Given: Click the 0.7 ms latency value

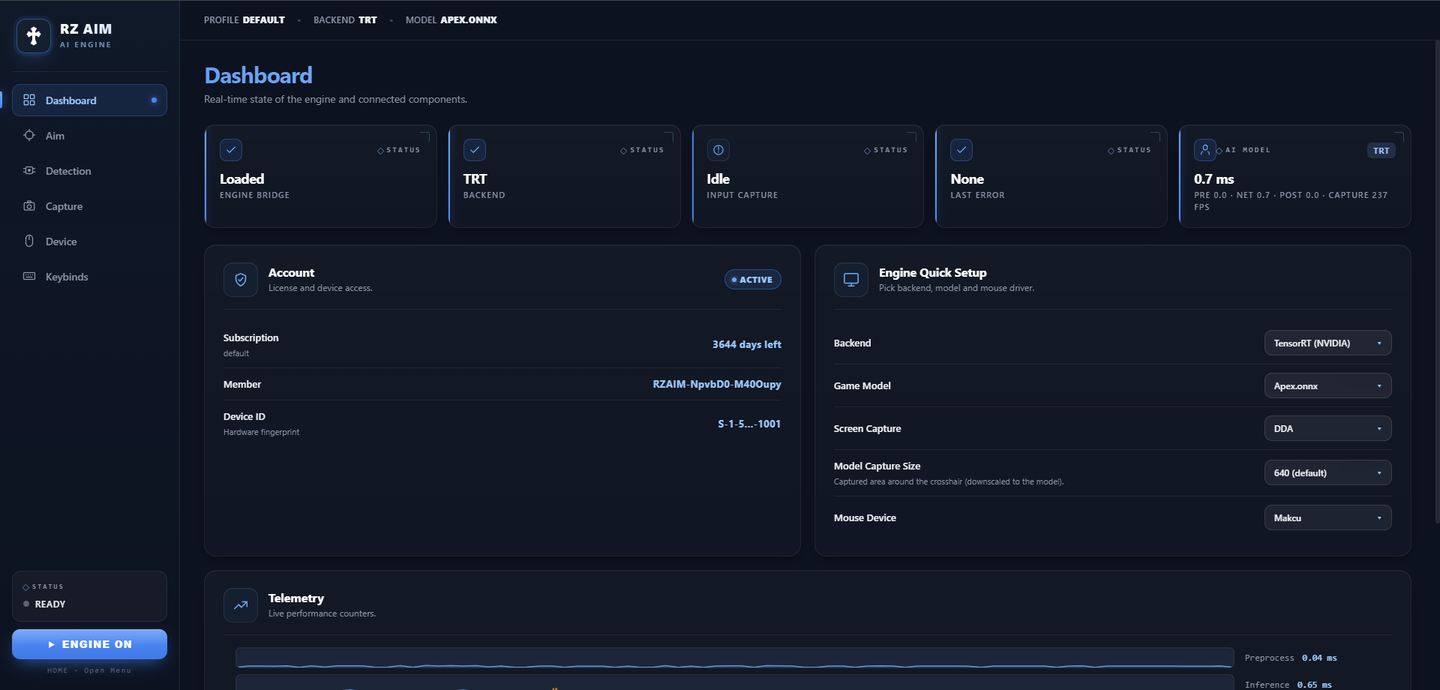Looking at the screenshot, I should [1214, 179].
